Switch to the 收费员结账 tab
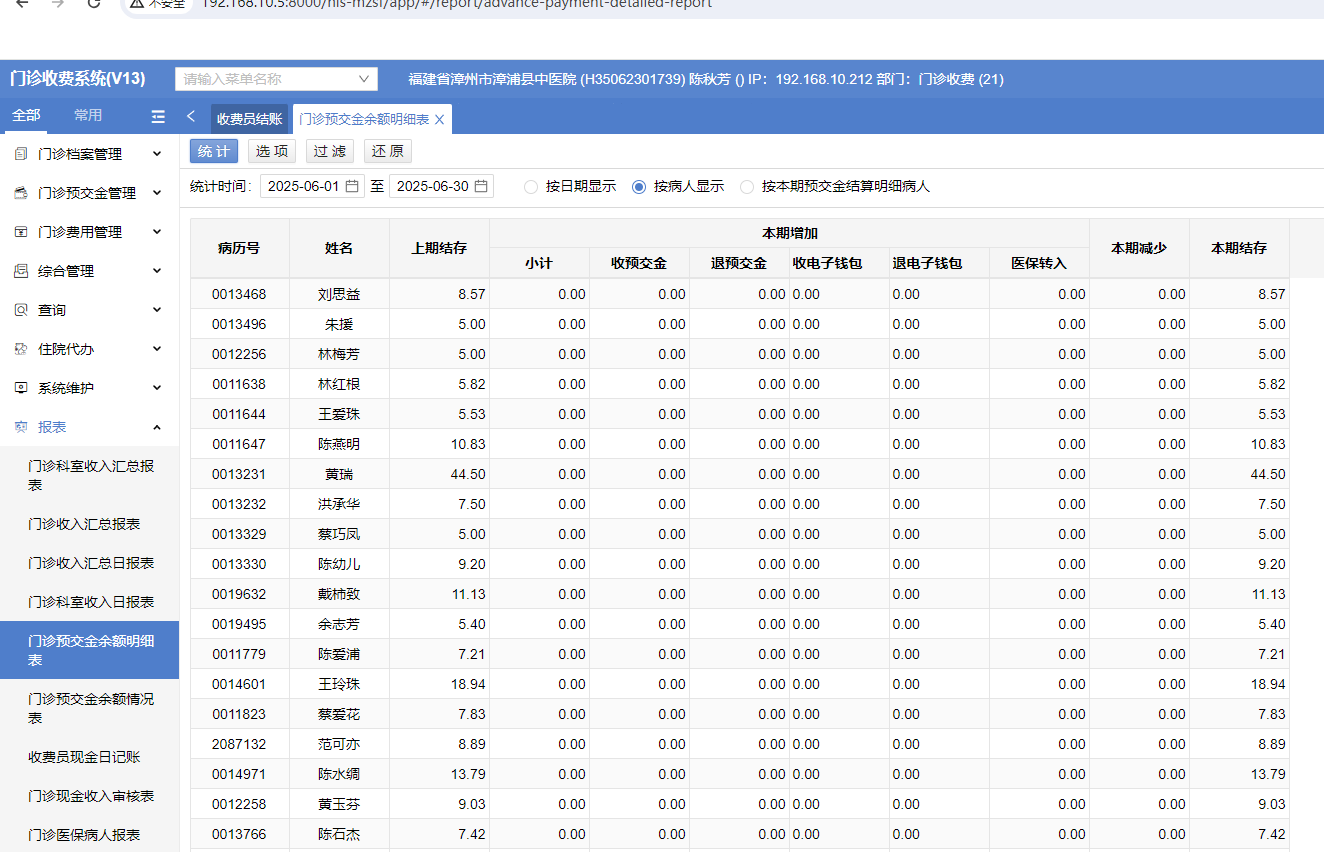Screen dimensions: 1324x852 pos(249,119)
